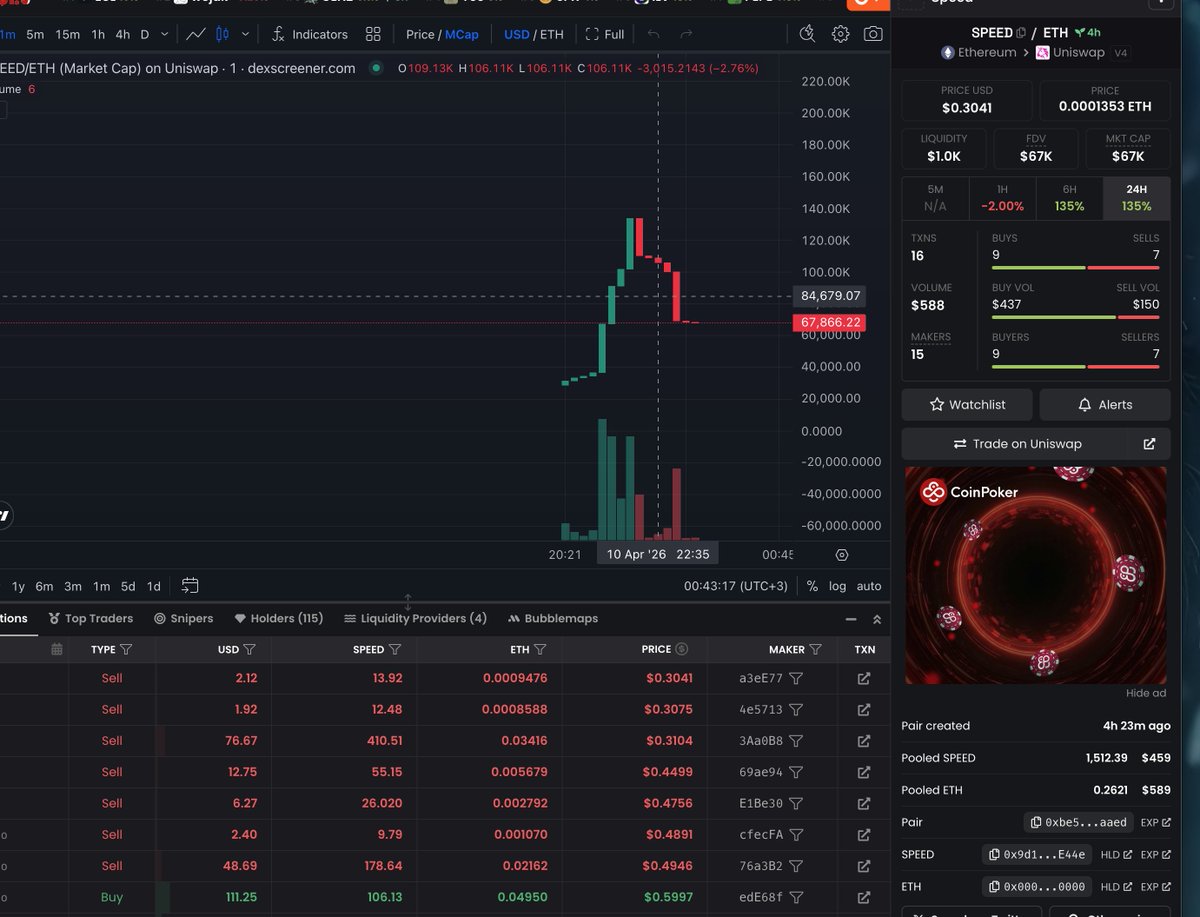1200x917 pixels.
Task: Toggle chart denomination to ETH
Action: click(552, 34)
